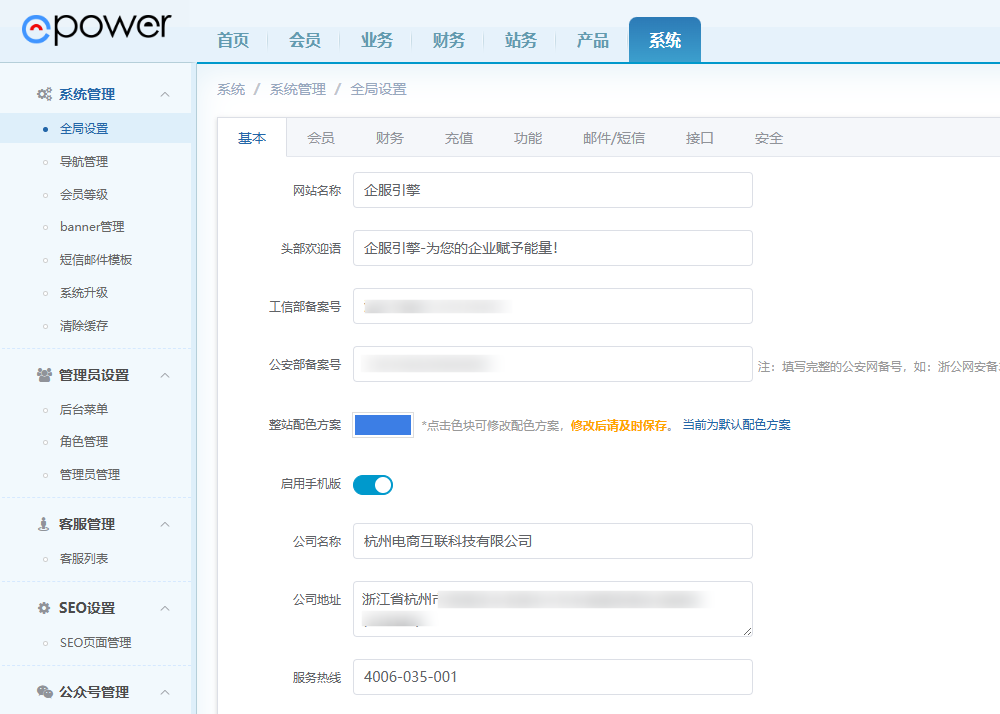Open the 财务 top navigation menu
Screen dimensions: 1000x714
[x=449, y=40]
